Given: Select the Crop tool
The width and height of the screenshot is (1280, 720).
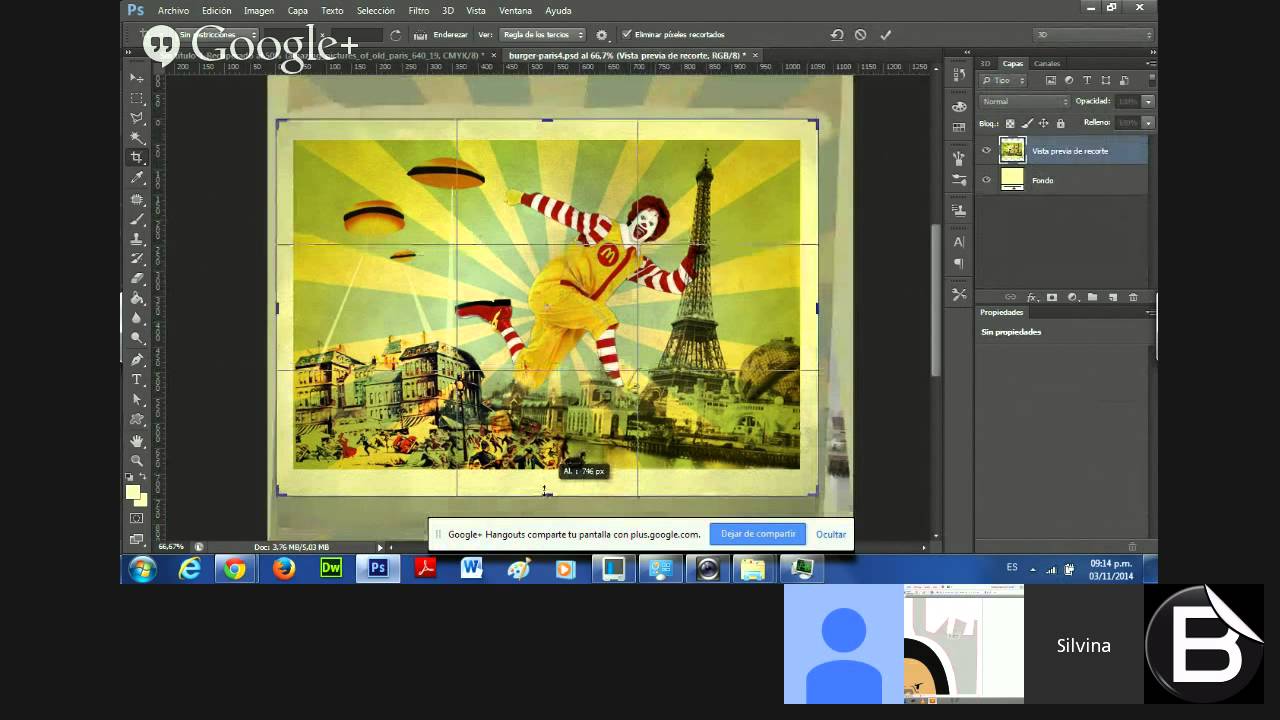Looking at the screenshot, I should 137,157.
